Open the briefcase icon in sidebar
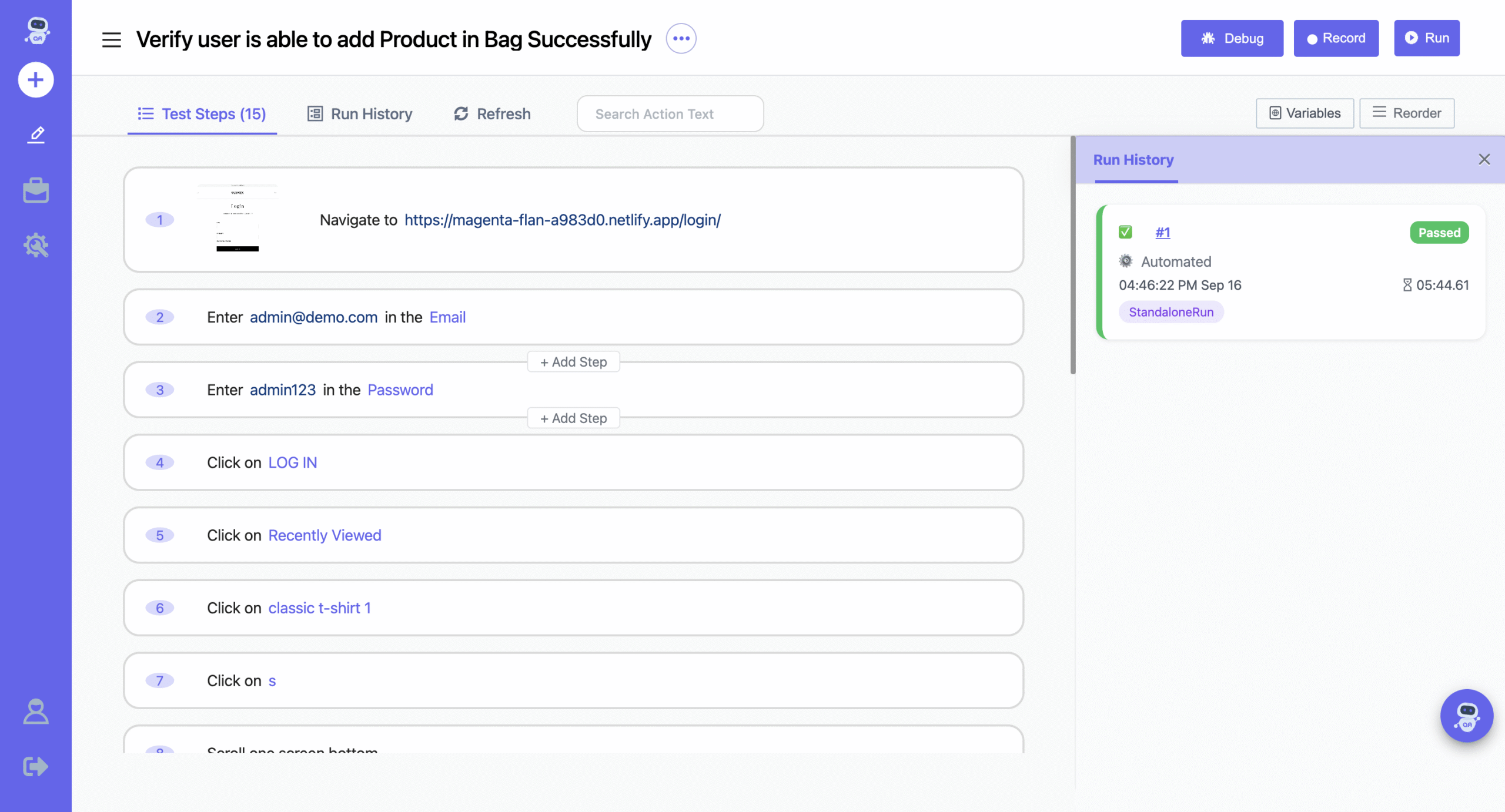1505x812 pixels. tap(36, 190)
